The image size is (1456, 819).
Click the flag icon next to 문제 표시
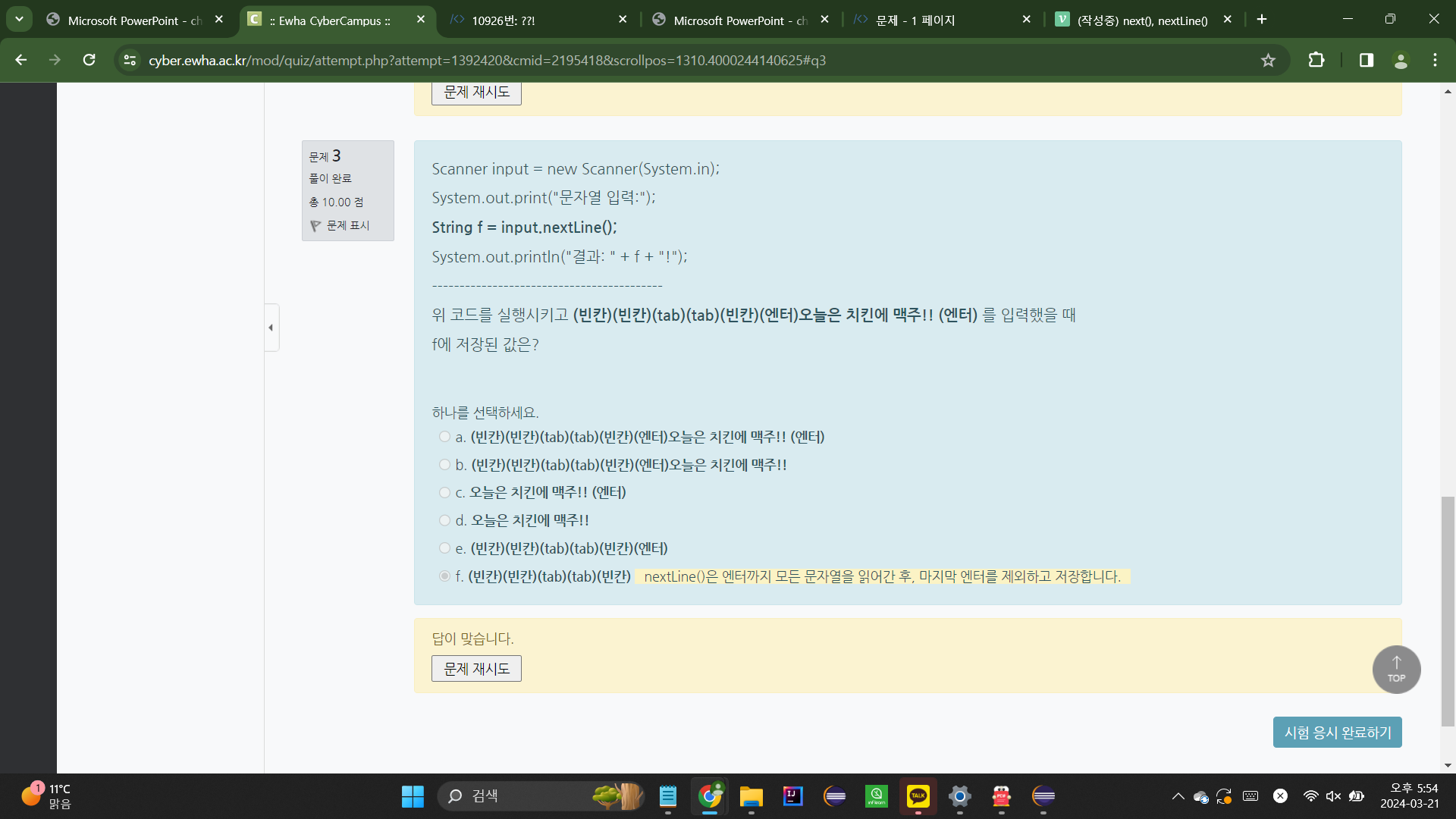click(x=315, y=226)
